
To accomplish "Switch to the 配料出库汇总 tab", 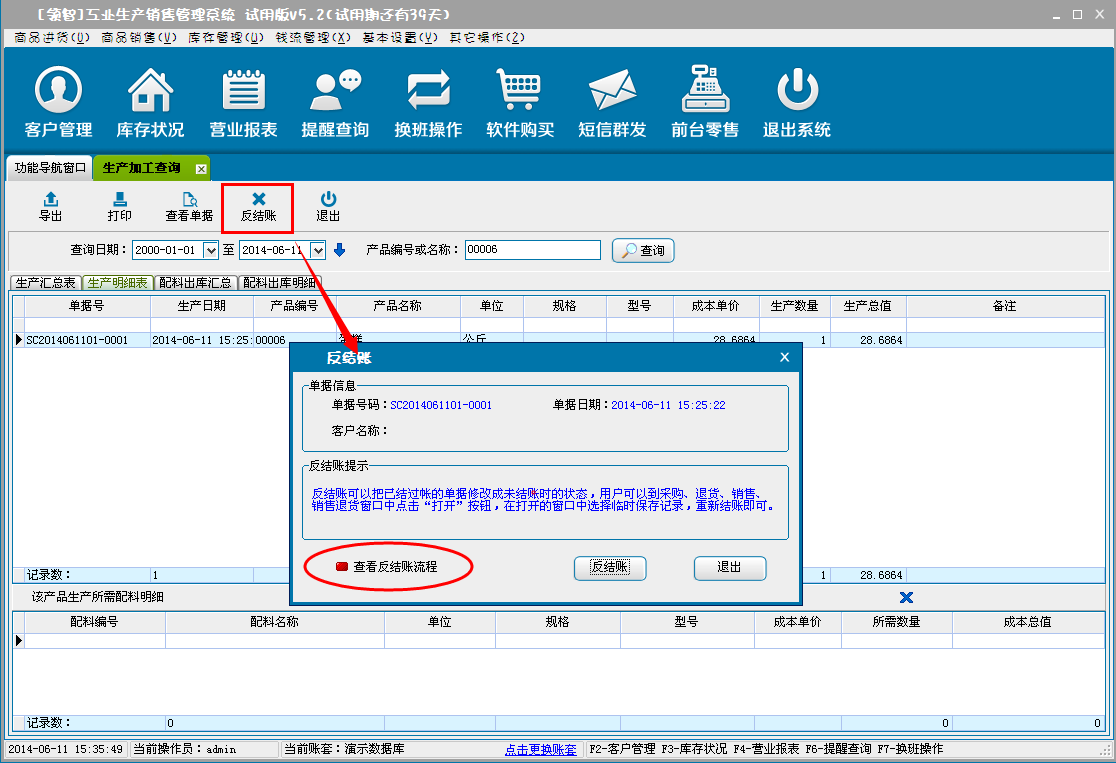I will [x=196, y=283].
